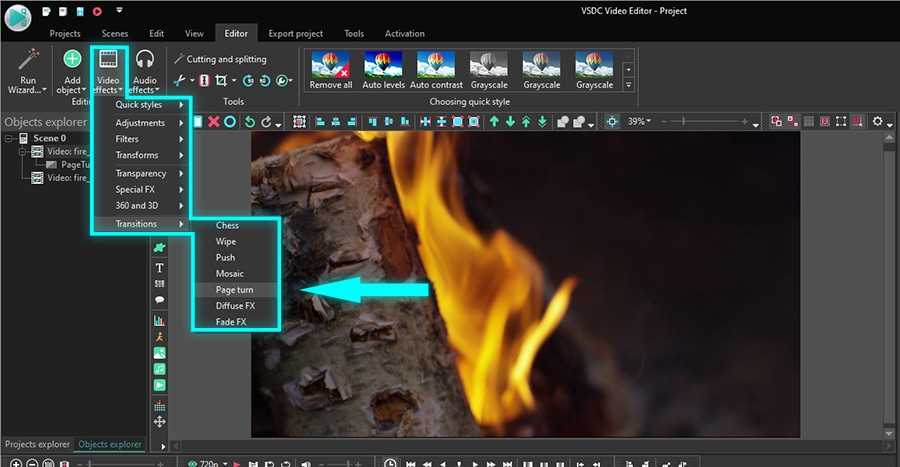Select Fade FX transition option

pyautogui.click(x=231, y=322)
